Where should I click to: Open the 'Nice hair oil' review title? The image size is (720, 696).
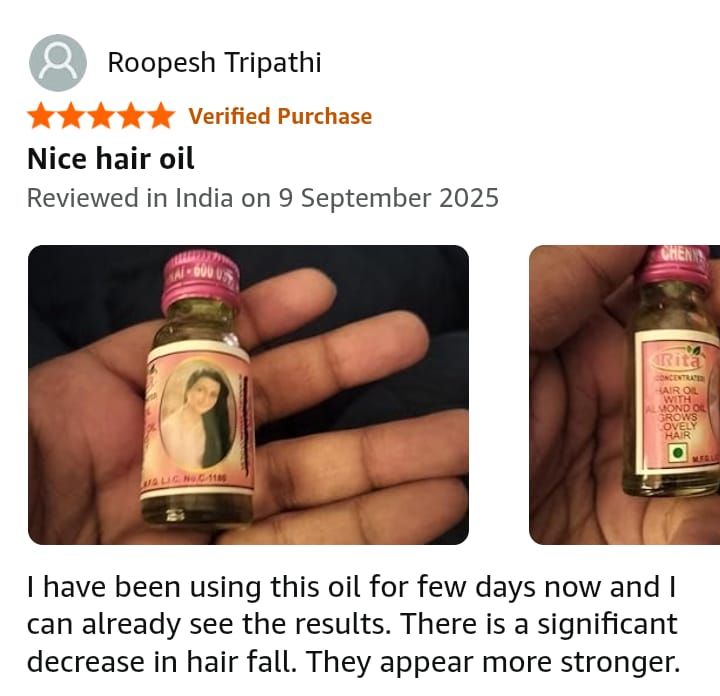coord(111,158)
